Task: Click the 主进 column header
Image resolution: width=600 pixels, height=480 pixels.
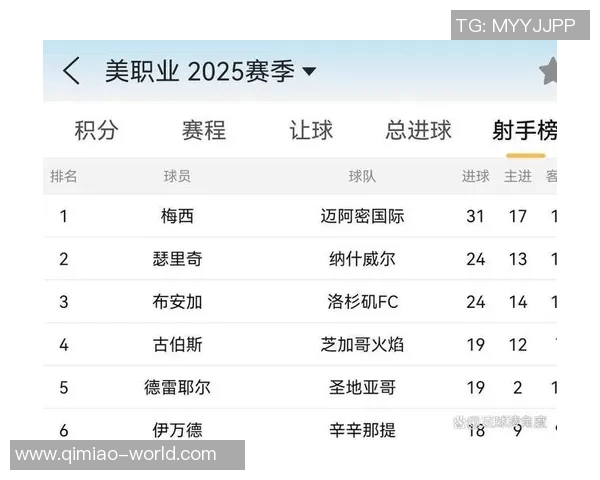Action: pos(518,176)
